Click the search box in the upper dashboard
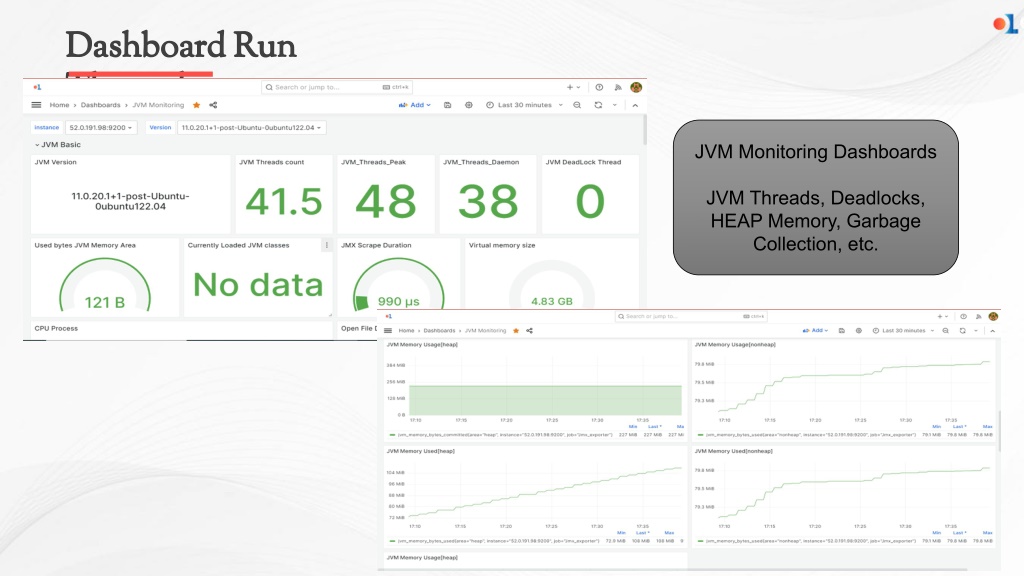Screen dimensions: 1024x576 337,87
